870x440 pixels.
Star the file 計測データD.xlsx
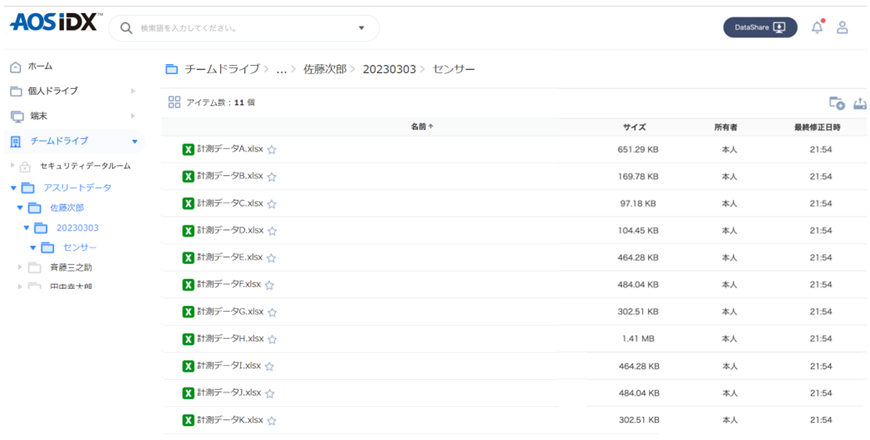pyautogui.click(x=272, y=231)
